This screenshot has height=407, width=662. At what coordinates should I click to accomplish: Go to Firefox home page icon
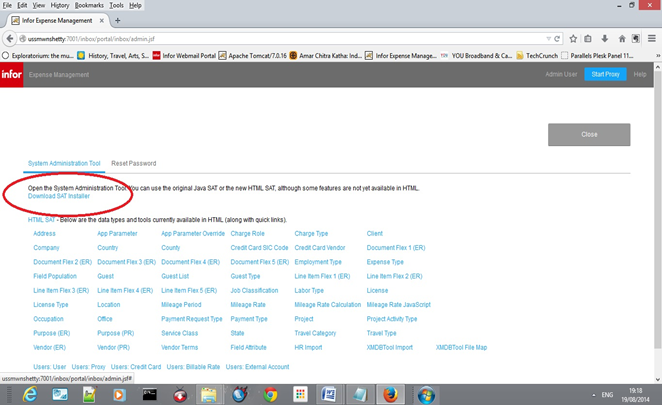621,38
